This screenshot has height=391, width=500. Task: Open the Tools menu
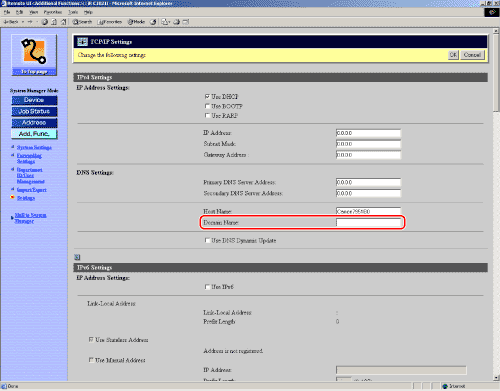73,12
